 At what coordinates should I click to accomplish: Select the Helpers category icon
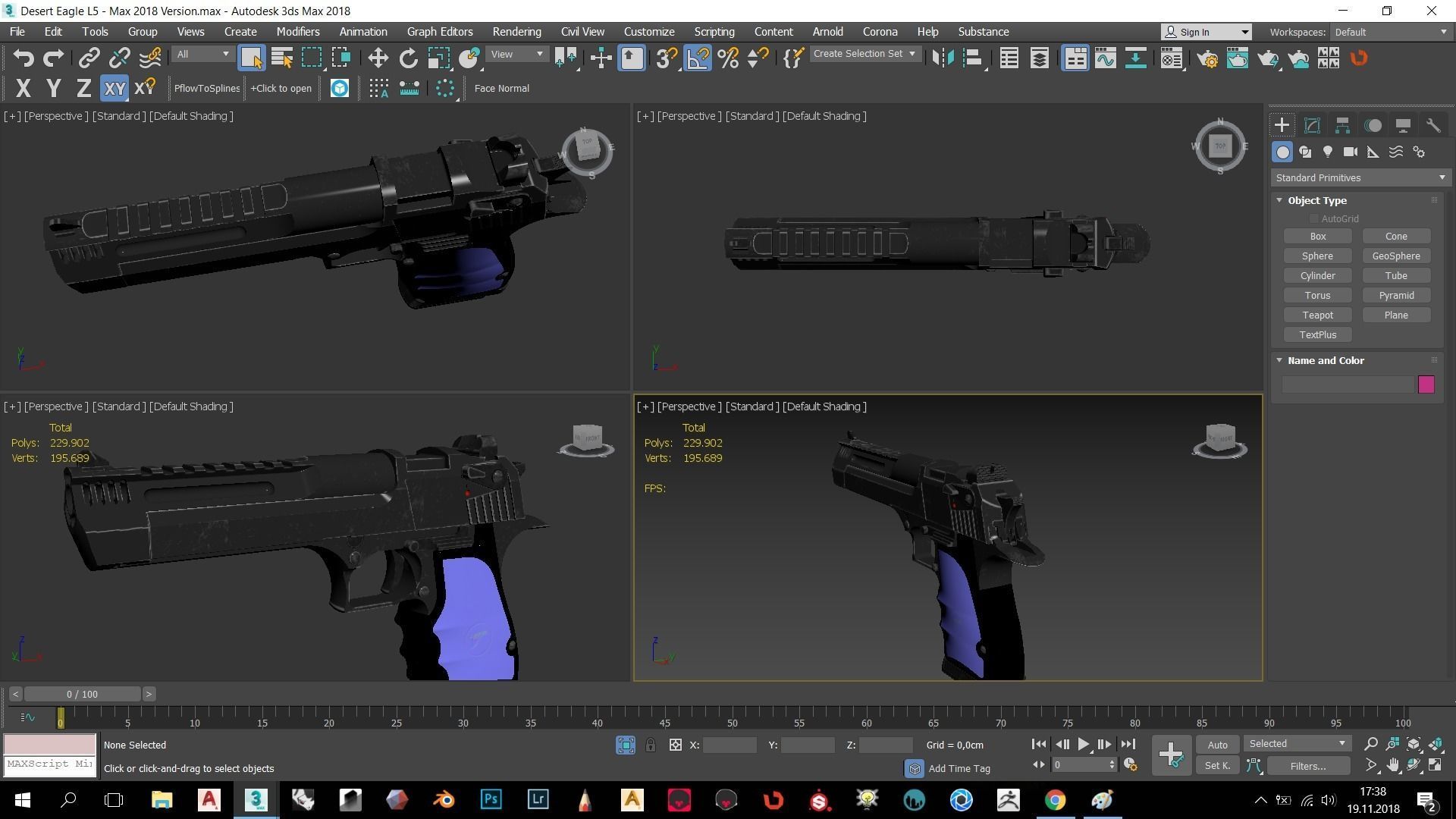point(1373,152)
